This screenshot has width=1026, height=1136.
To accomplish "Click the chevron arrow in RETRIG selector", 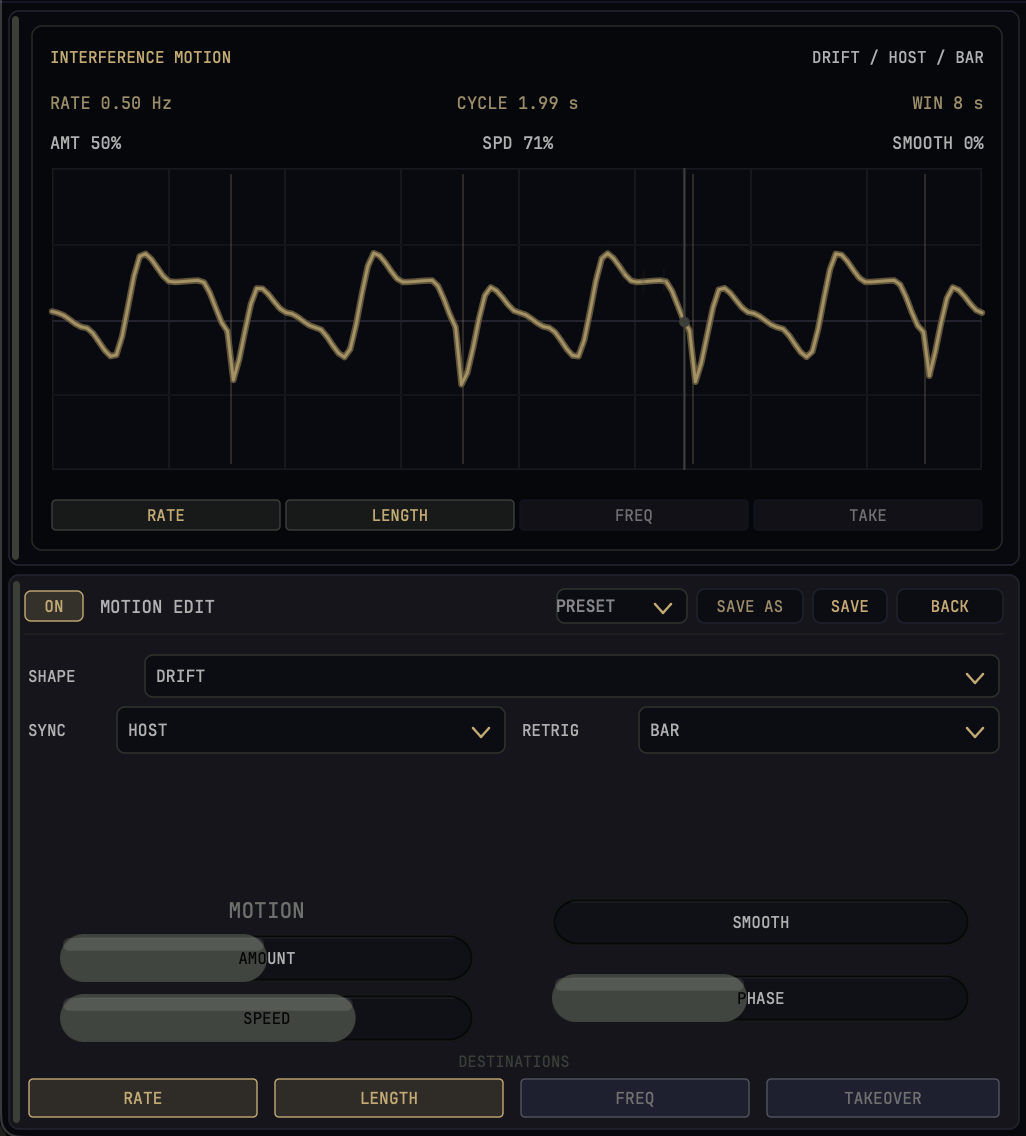I will (975, 732).
